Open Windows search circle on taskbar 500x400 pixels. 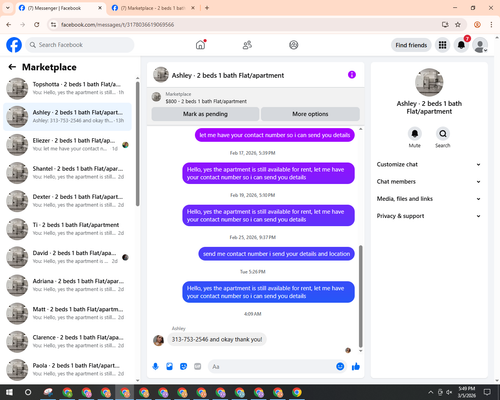point(28,392)
